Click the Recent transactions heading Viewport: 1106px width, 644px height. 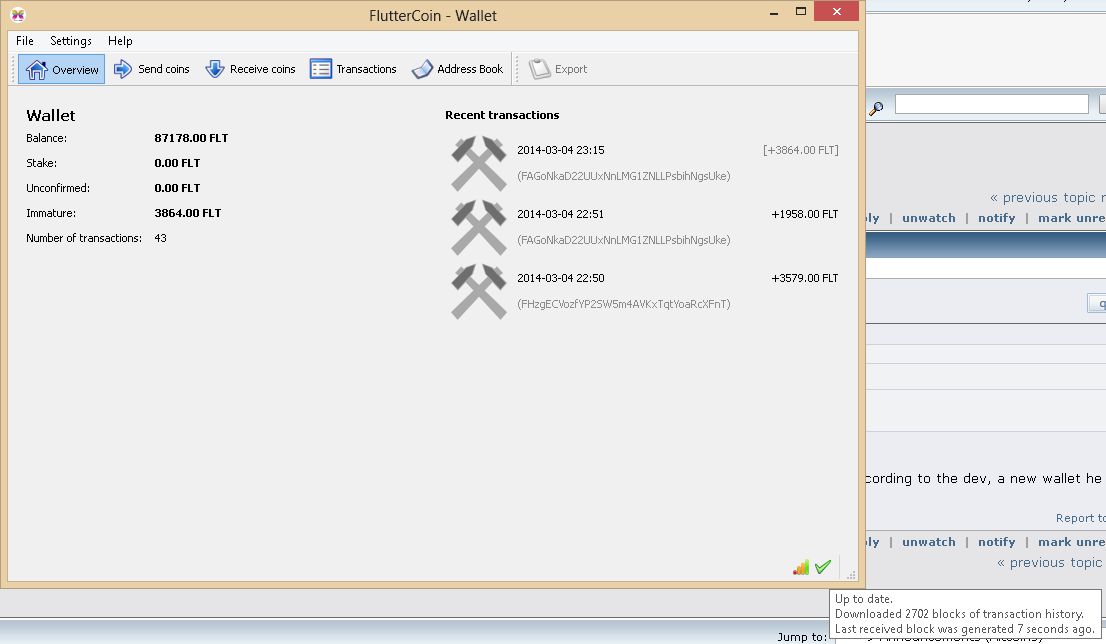click(502, 115)
